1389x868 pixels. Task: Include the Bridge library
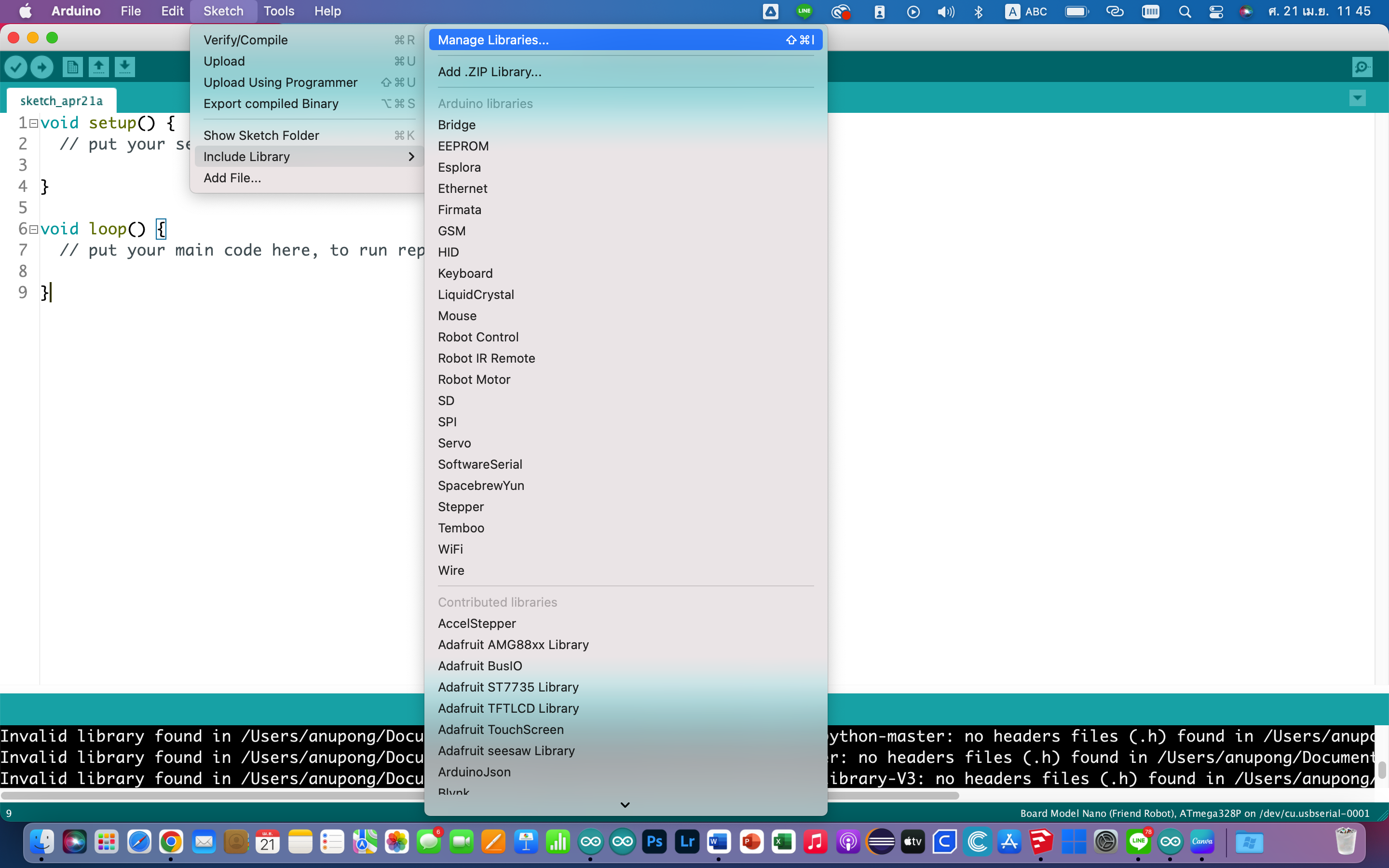(x=626, y=124)
